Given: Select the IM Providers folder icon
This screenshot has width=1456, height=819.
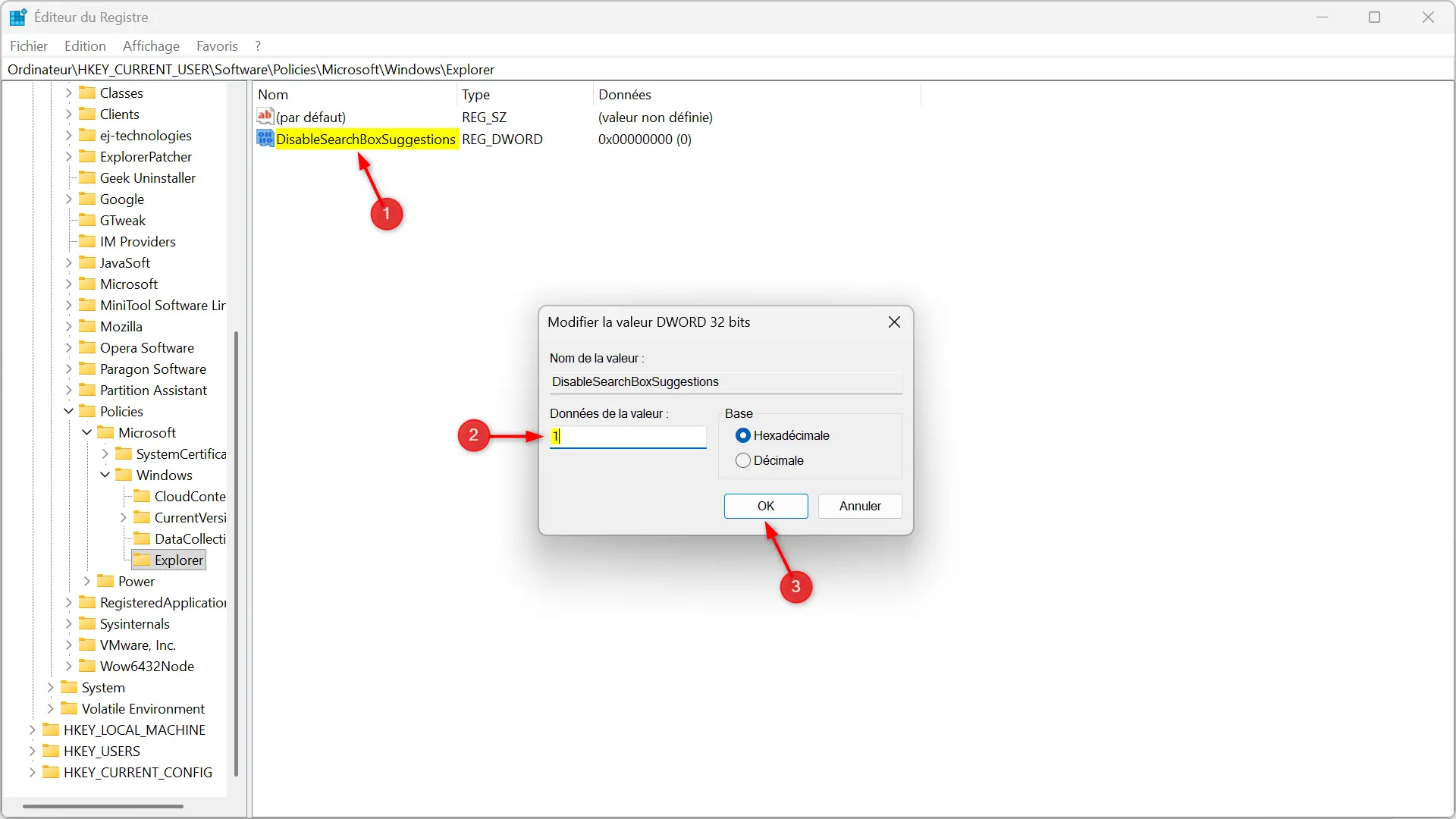Looking at the screenshot, I should (x=87, y=241).
